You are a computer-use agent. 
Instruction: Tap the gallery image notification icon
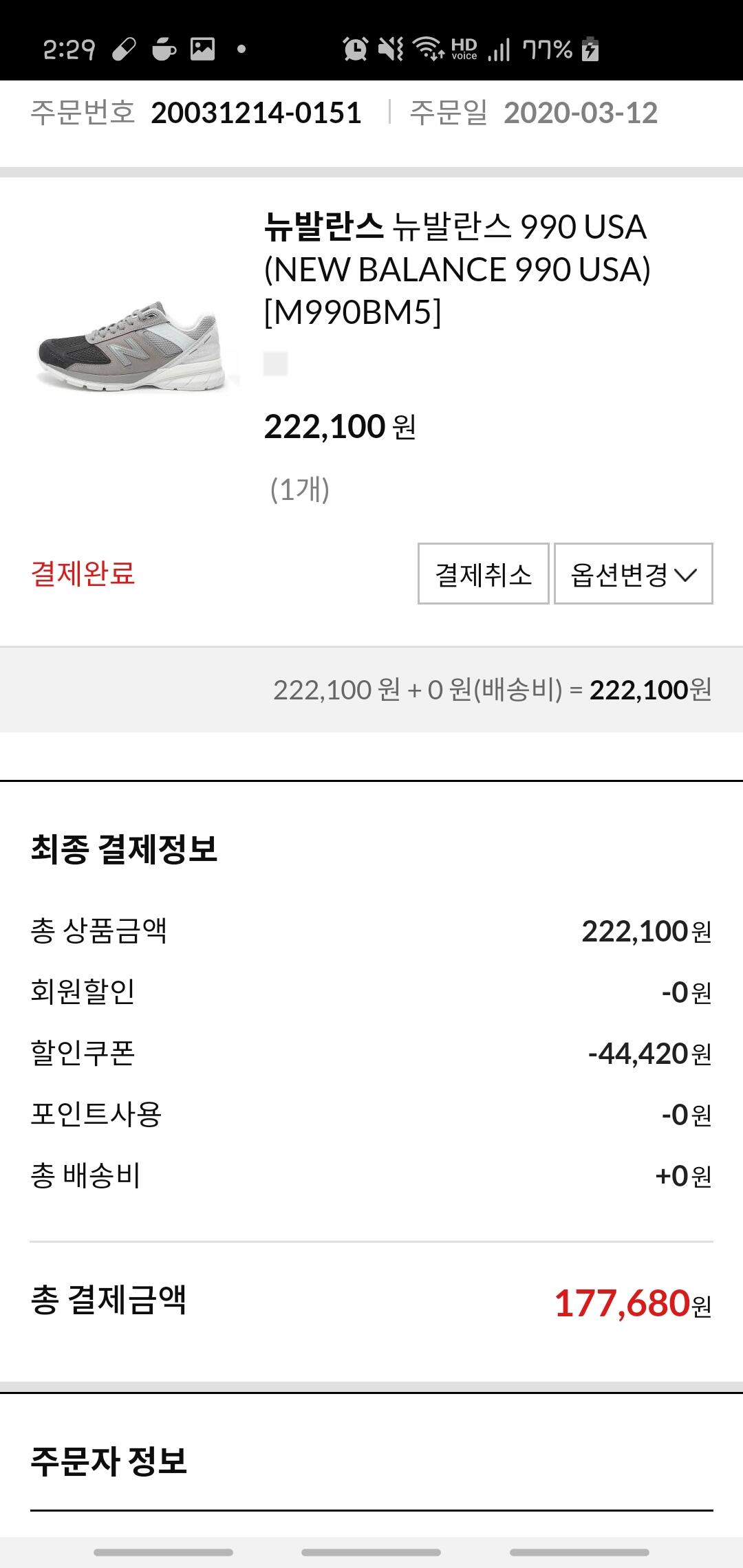[202, 49]
